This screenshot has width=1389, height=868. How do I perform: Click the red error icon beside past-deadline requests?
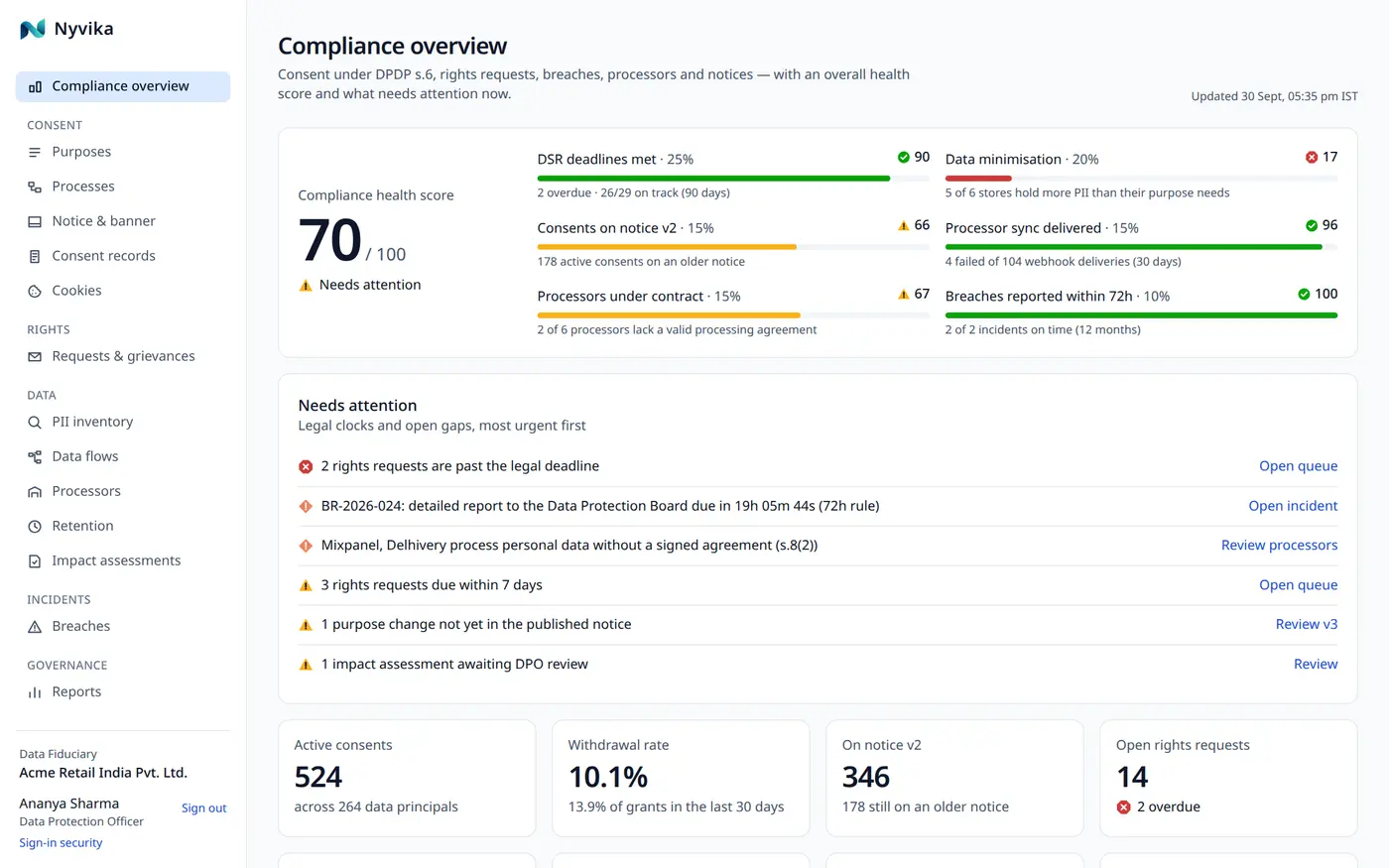point(306,466)
